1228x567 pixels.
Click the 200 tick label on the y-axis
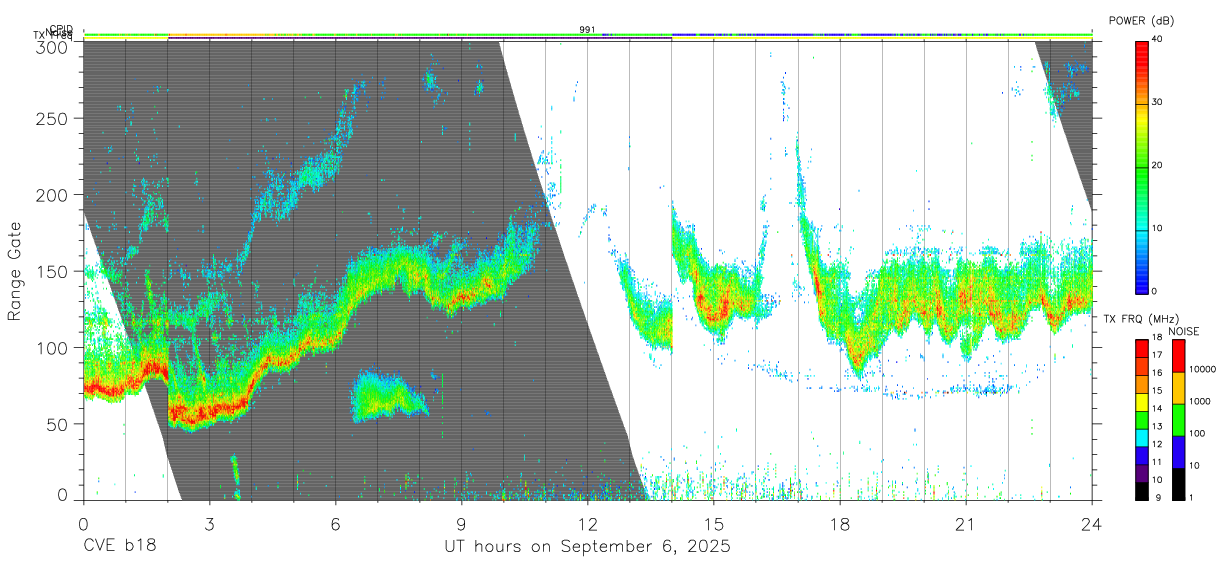(52, 195)
